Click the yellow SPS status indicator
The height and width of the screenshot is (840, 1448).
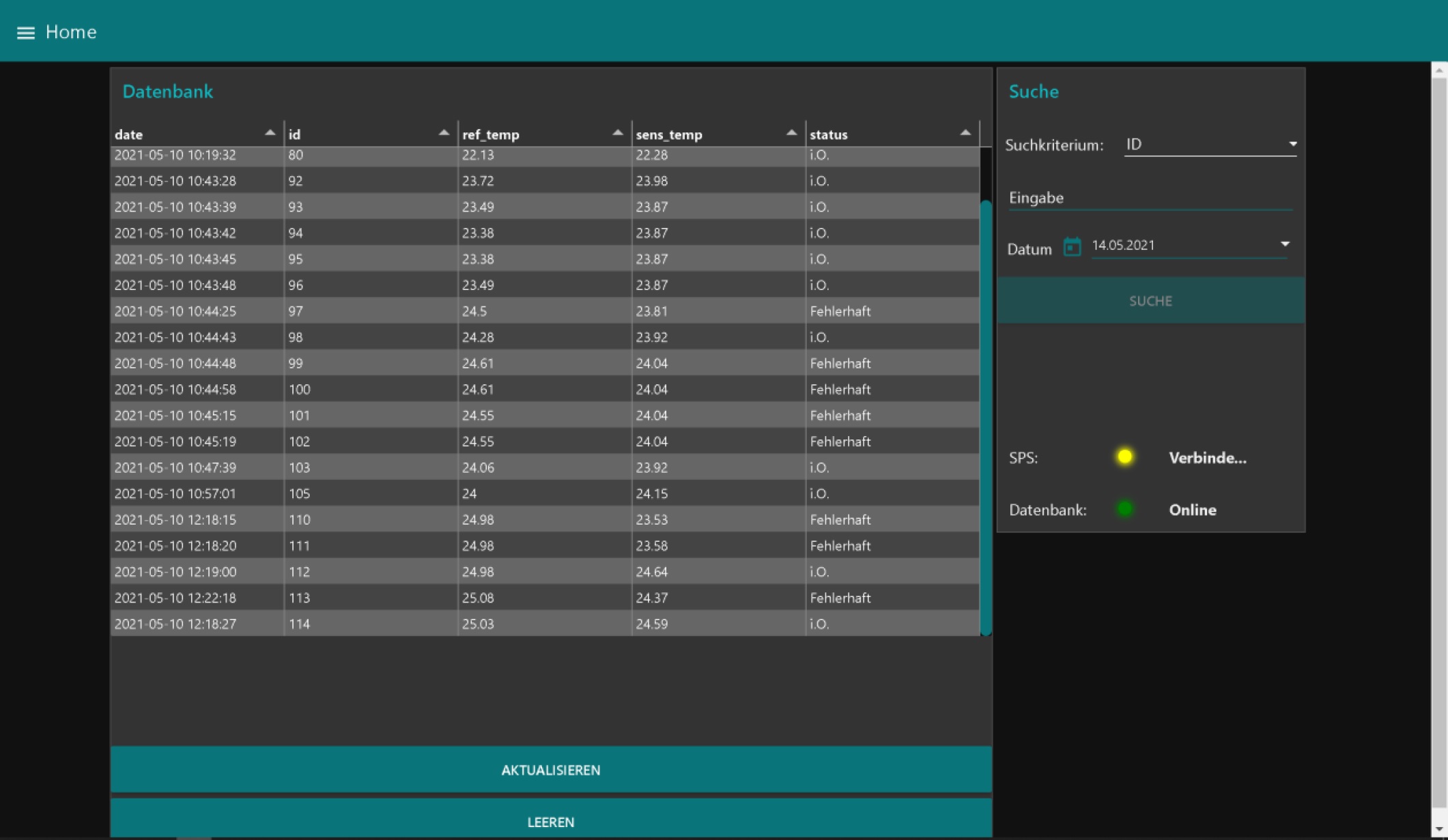1124,457
